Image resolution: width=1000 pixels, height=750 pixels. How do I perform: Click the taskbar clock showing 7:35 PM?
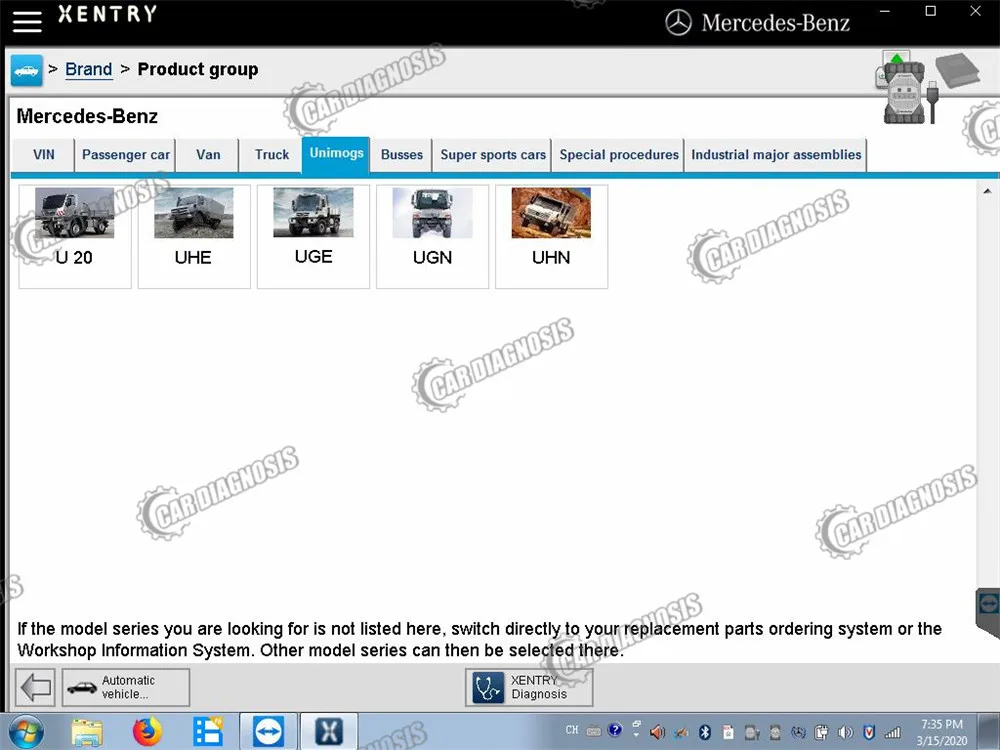942,732
